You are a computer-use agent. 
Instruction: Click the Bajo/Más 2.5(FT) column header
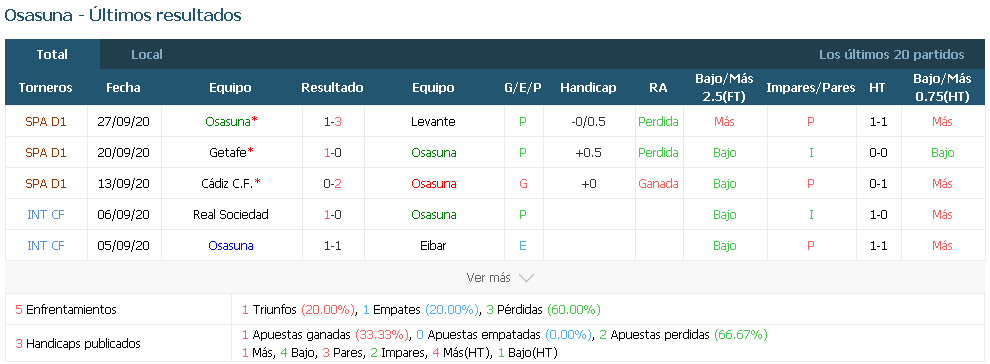click(x=724, y=88)
